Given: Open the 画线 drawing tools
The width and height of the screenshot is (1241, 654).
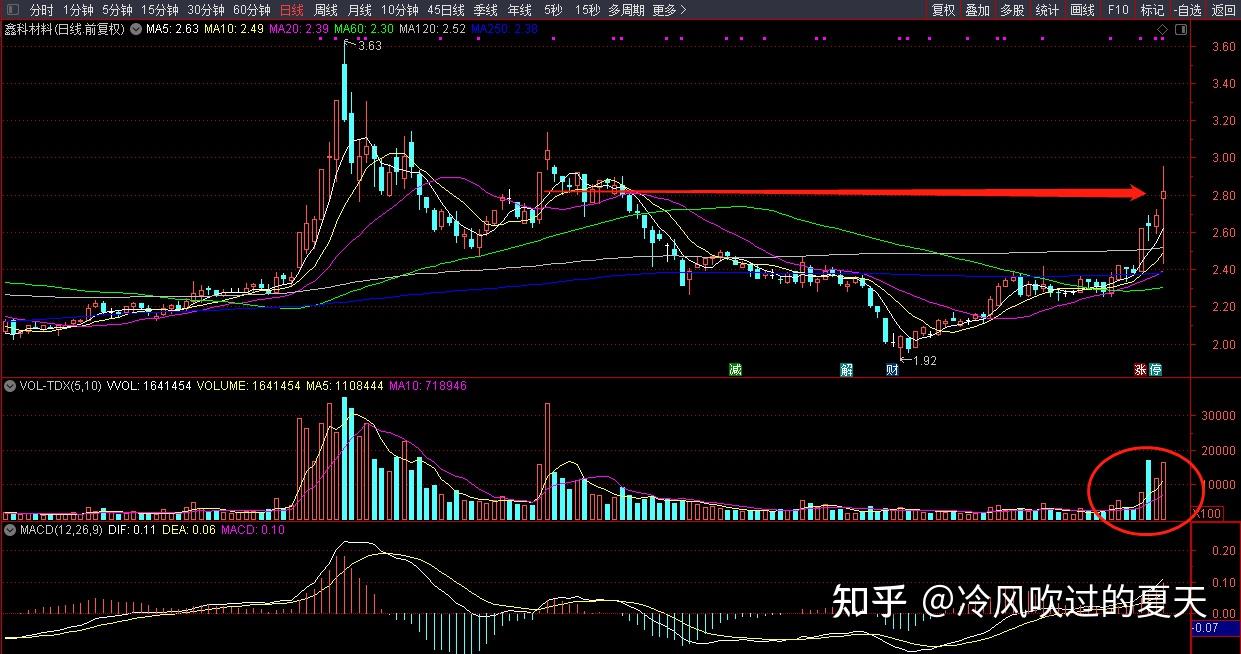Looking at the screenshot, I should [1081, 9].
